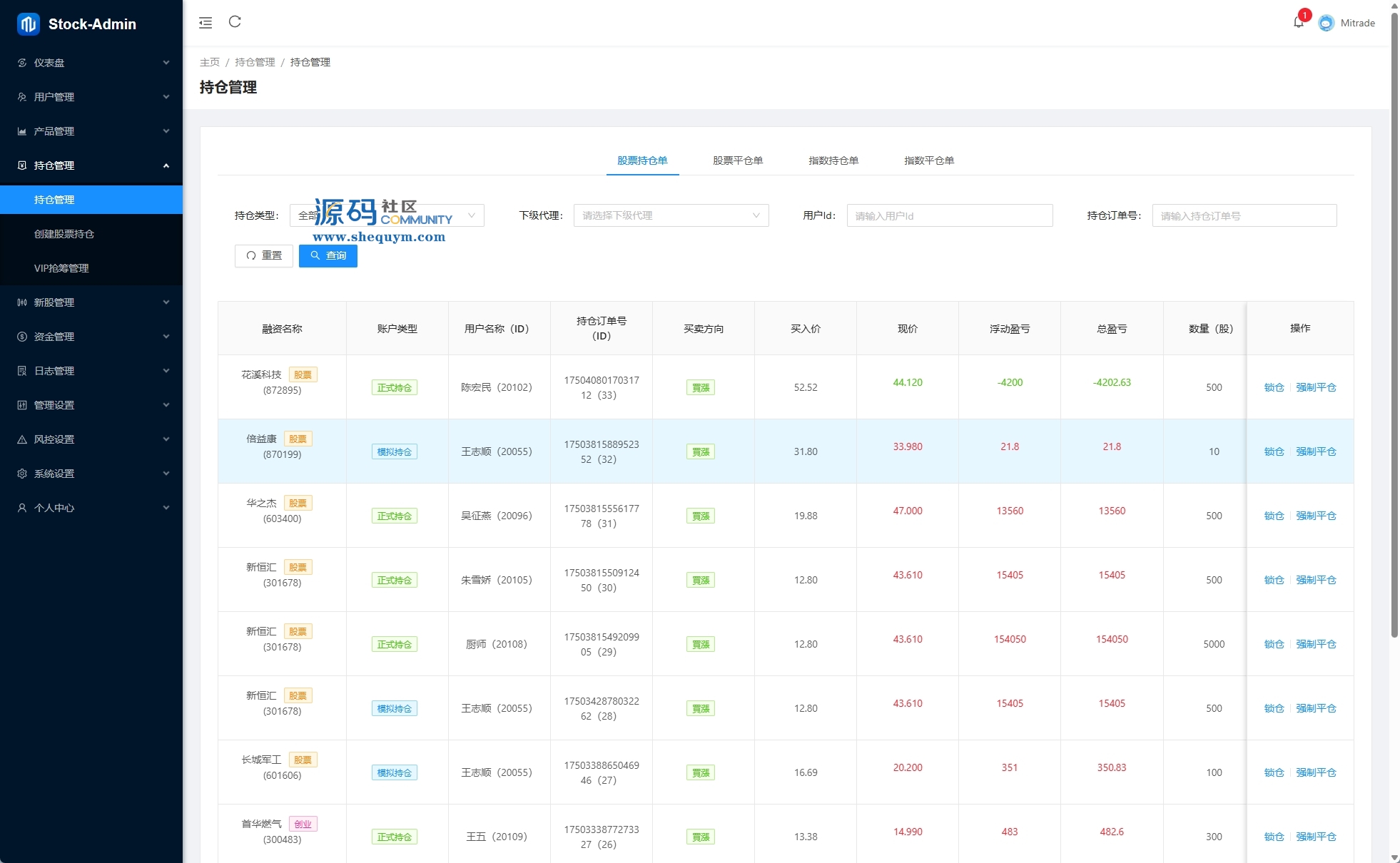Screen dimensions: 1400x863
Task: Click the blue 查询 search button
Action: 328,255
